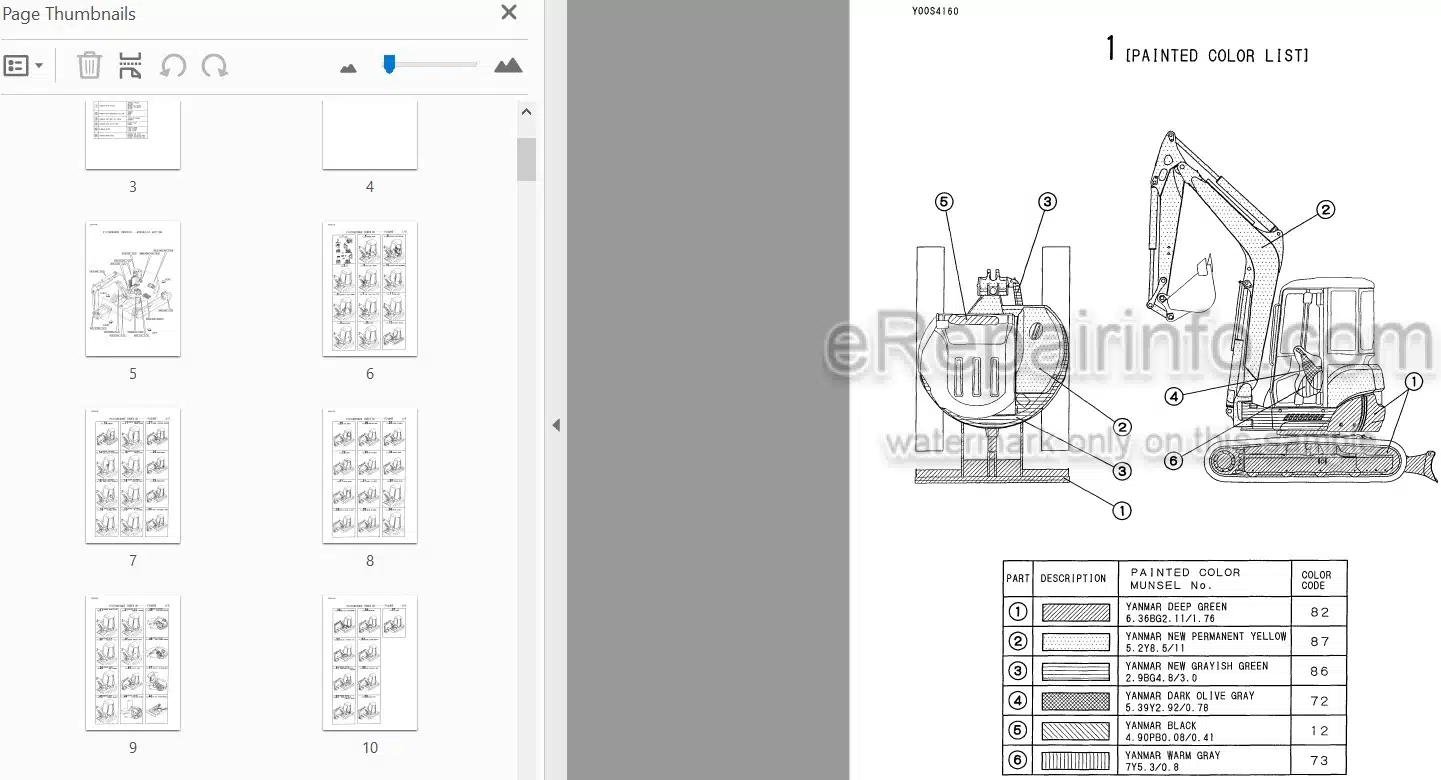1441x780 pixels.
Task: Click the DESCRIPTION column header
Action: tap(1073, 578)
